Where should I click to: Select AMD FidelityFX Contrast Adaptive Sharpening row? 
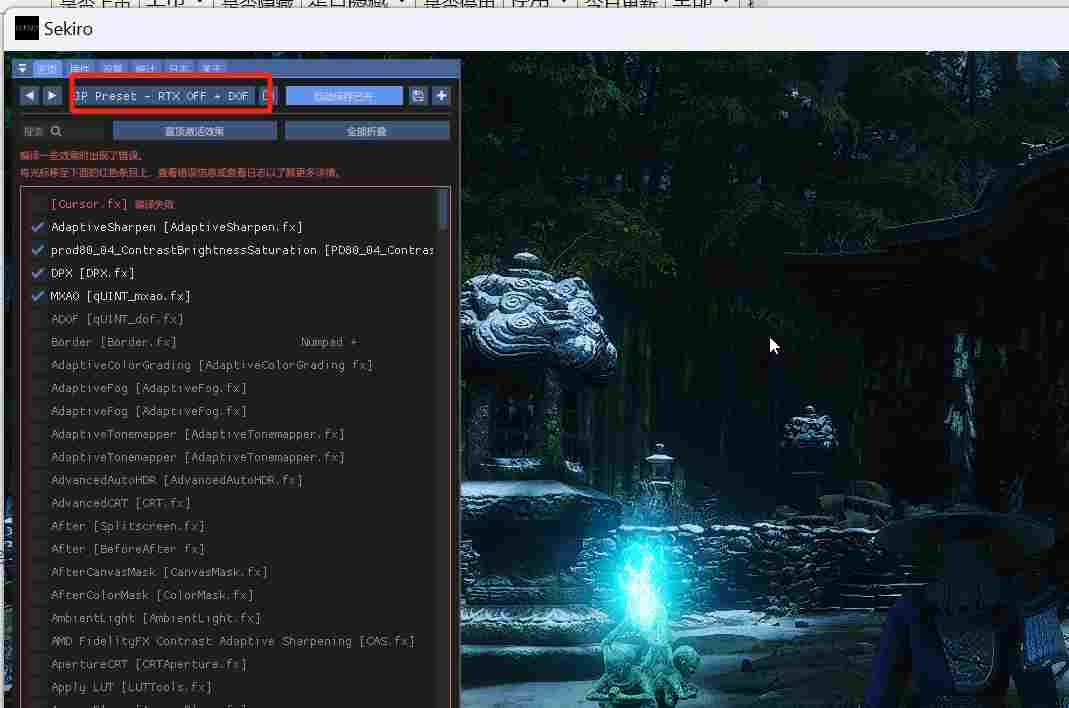click(232, 642)
